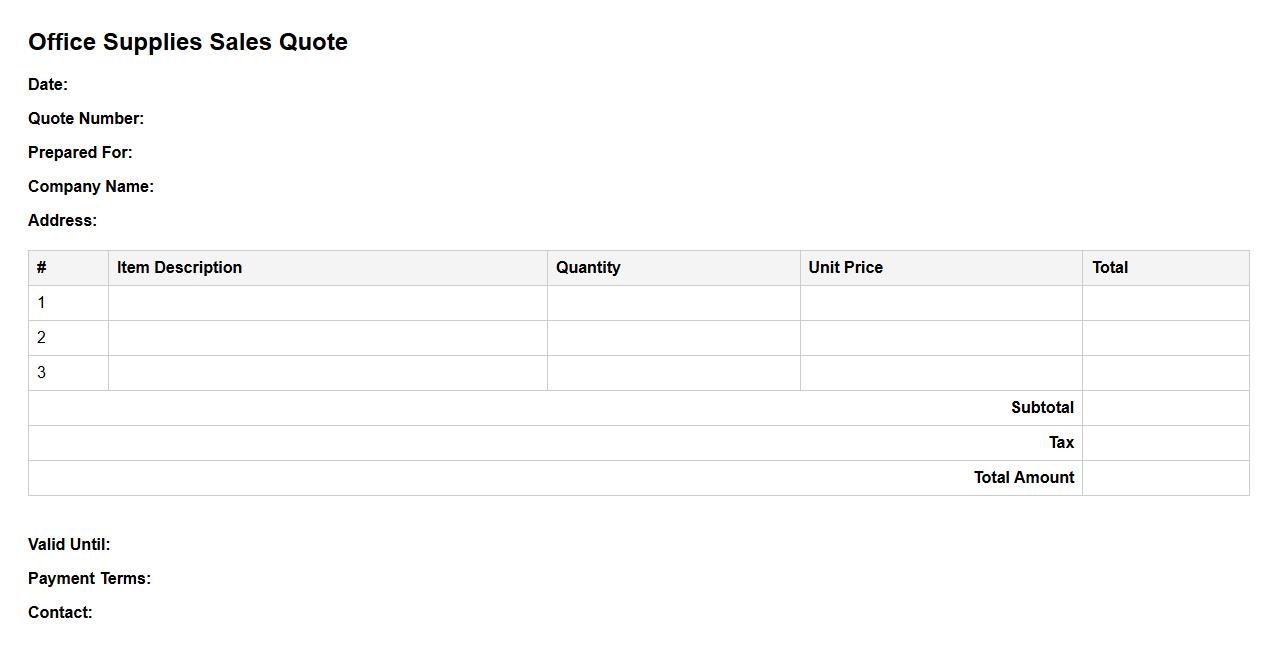Image resolution: width=1278 pixels, height=650 pixels.
Task: Select the Company Name label
Action: pos(91,187)
